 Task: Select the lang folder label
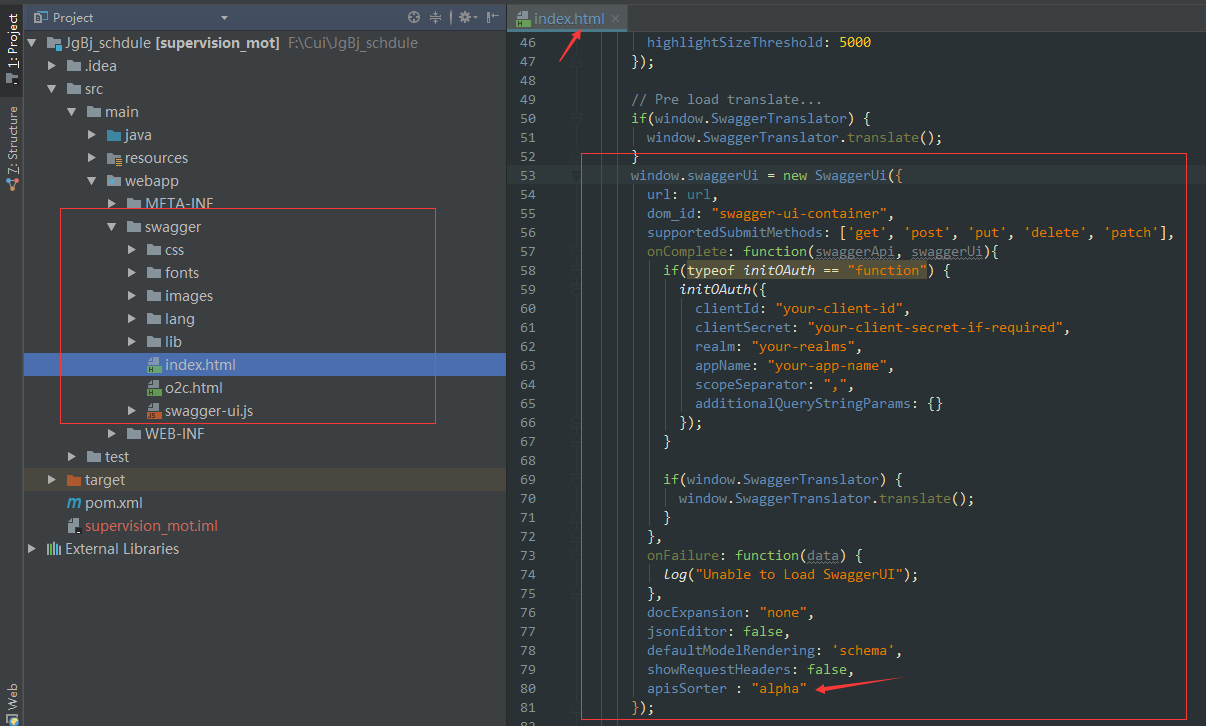tap(180, 319)
